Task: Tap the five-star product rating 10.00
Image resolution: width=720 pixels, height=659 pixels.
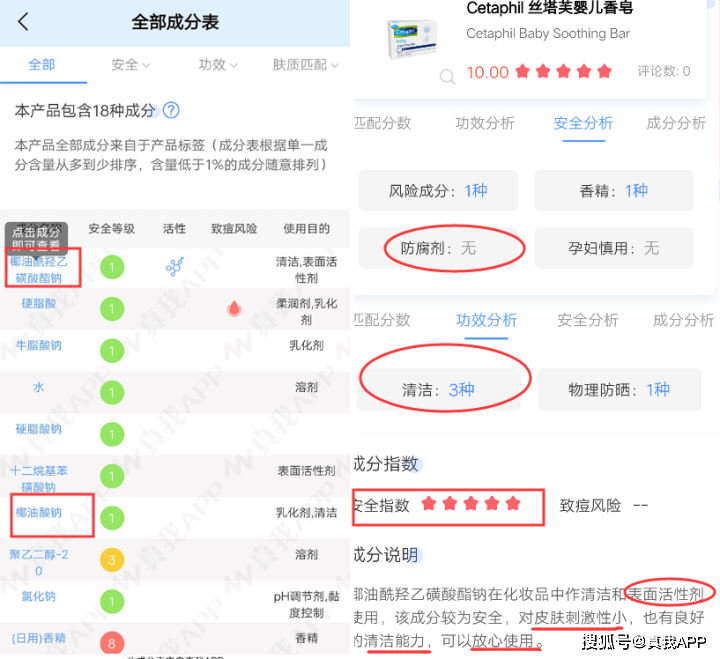Action: [539, 72]
